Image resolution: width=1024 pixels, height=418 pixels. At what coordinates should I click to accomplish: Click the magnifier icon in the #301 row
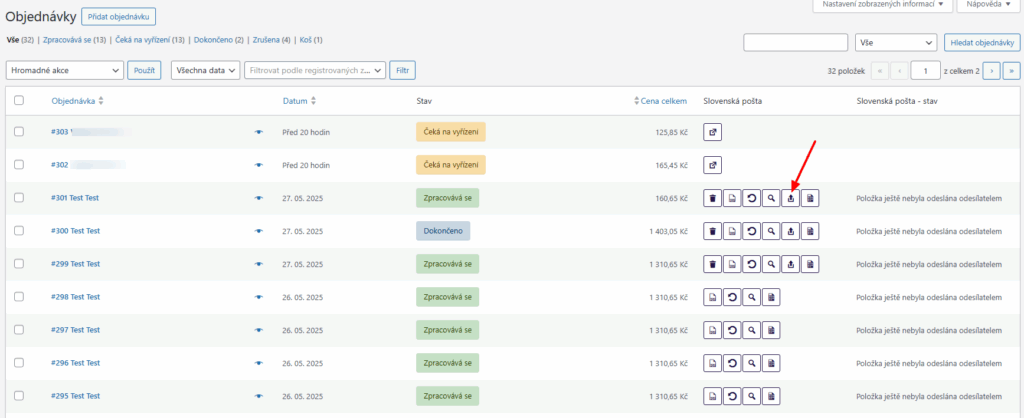coord(771,198)
